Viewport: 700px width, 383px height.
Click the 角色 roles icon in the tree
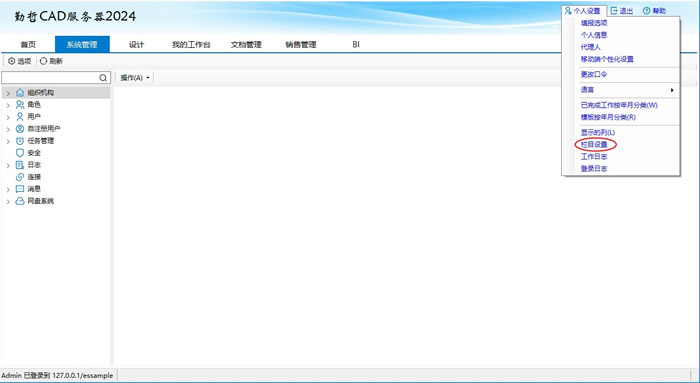click(x=20, y=104)
